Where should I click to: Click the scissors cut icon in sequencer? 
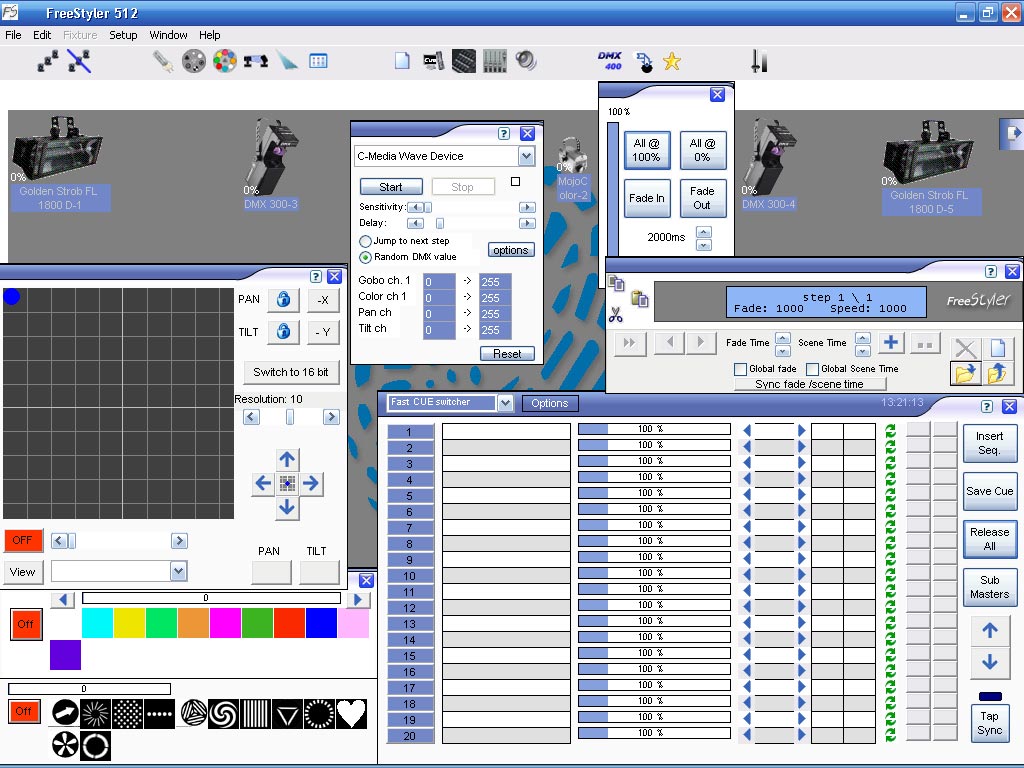tap(615, 316)
